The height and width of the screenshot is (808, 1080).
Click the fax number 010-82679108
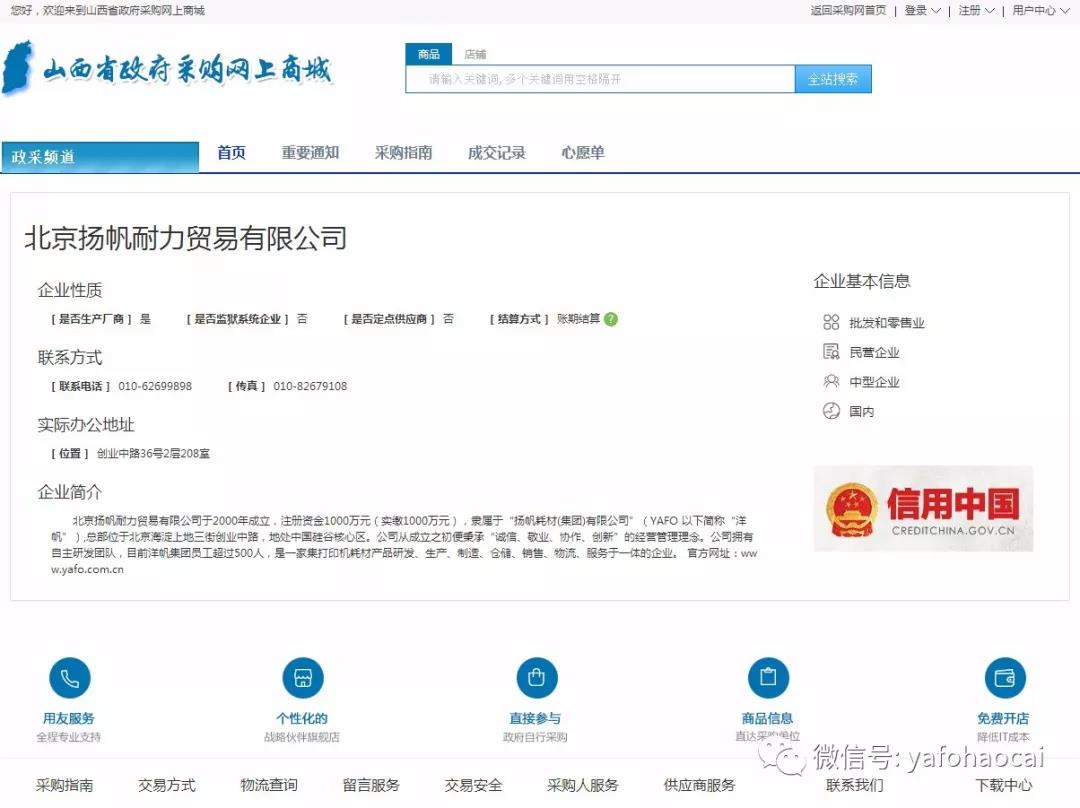[310, 386]
